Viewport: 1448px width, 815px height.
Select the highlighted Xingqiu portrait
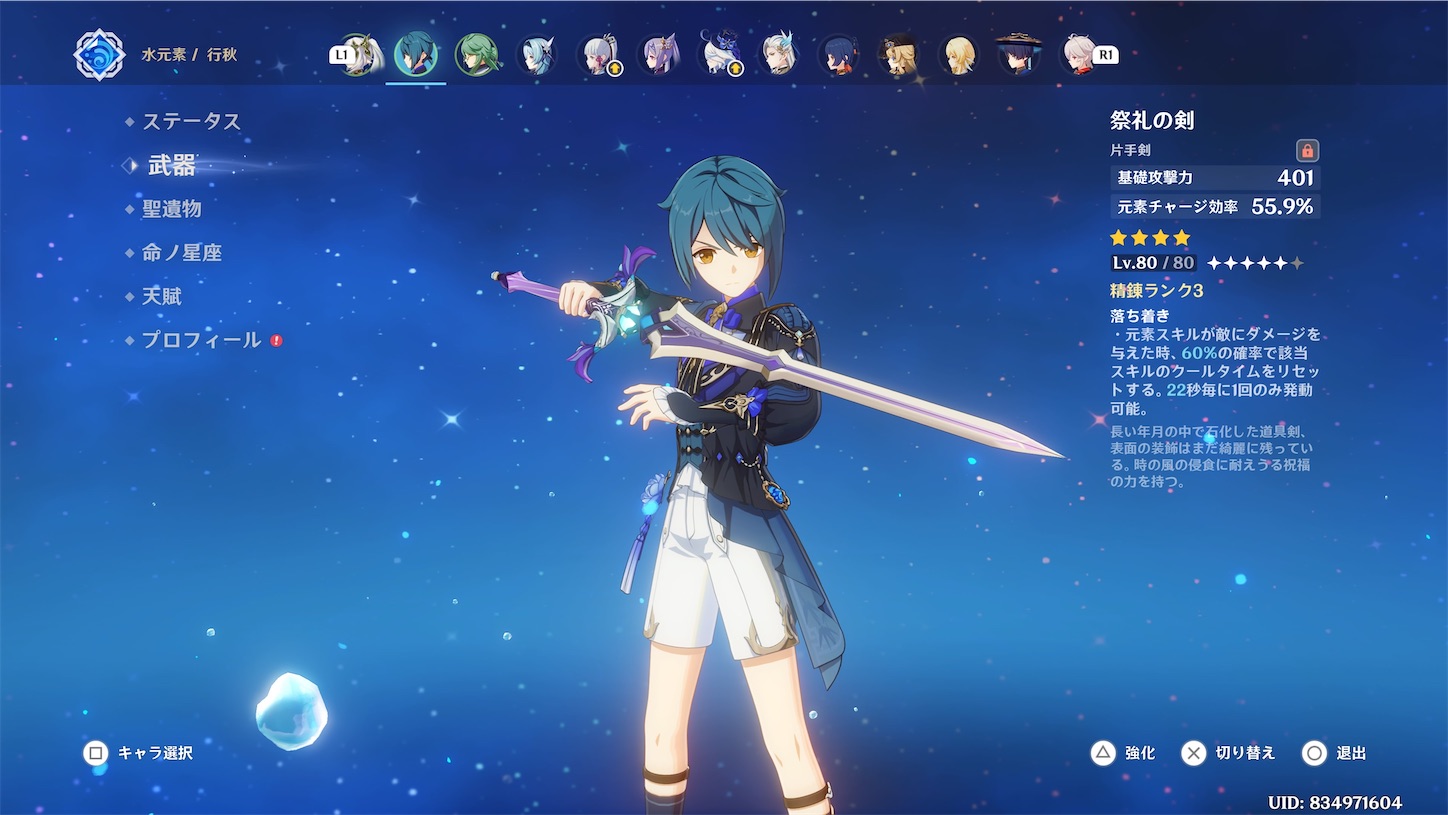point(415,55)
